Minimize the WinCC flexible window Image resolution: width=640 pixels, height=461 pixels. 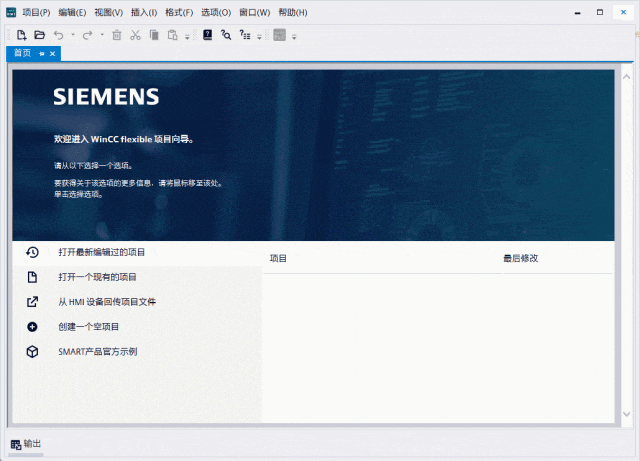click(x=578, y=13)
